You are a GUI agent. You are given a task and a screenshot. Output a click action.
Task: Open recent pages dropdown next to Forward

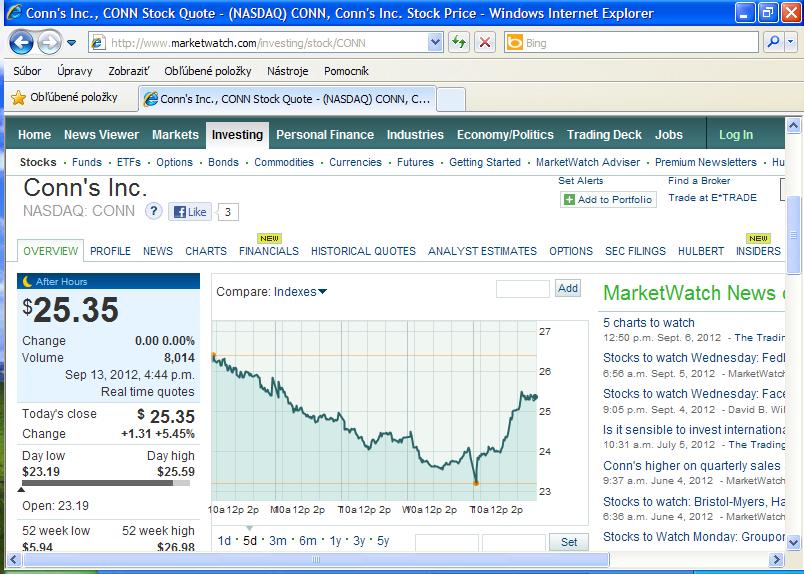(x=72, y=43)
